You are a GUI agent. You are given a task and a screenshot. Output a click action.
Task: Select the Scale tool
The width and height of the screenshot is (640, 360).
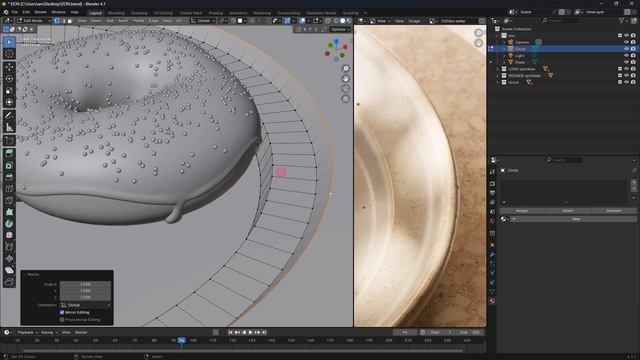point(9,91)
